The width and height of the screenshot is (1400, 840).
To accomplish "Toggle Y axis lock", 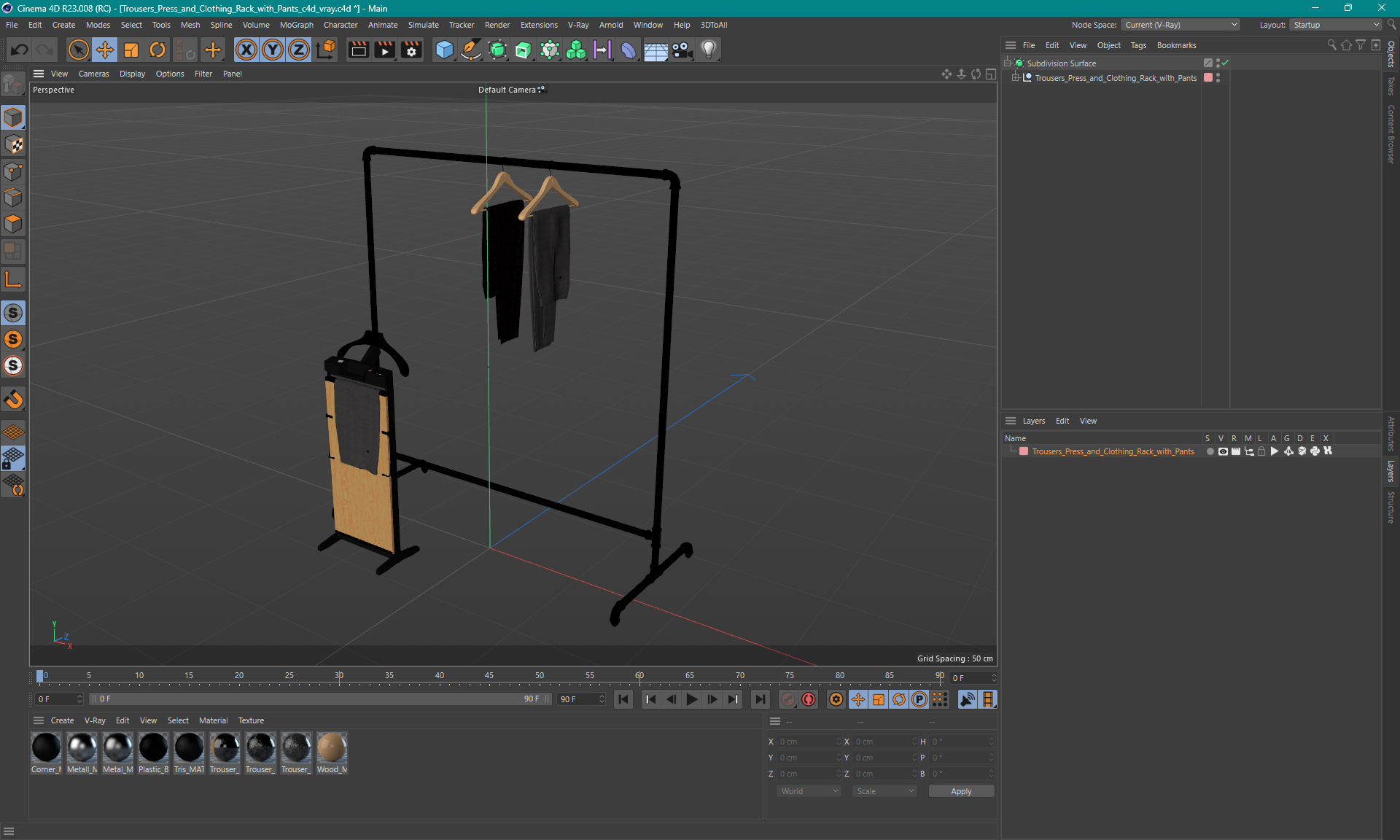I will [273, 50].
